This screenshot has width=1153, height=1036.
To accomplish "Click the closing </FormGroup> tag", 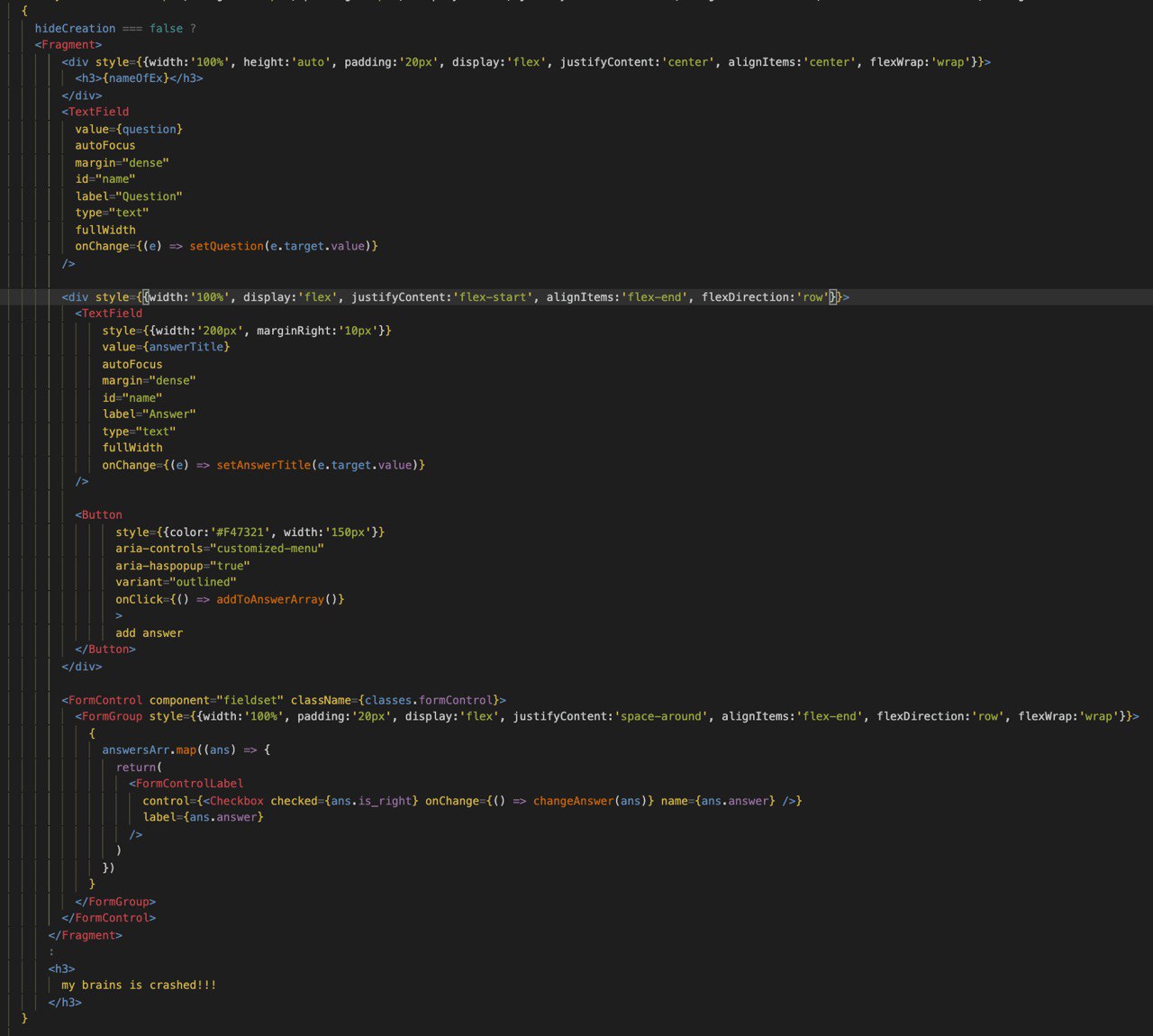I will click(x=115, y=902).
